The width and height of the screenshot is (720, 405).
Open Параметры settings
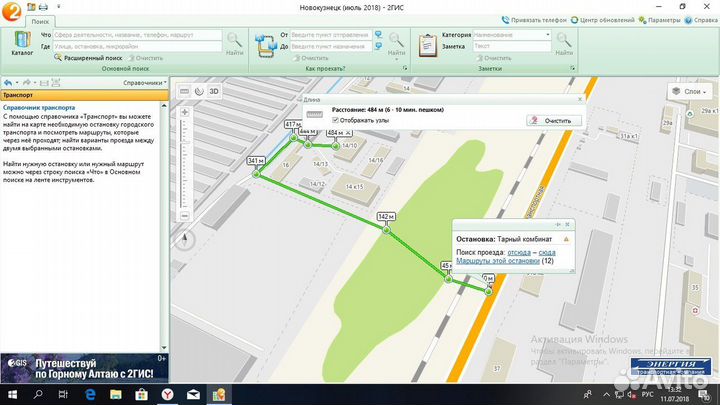659,20
